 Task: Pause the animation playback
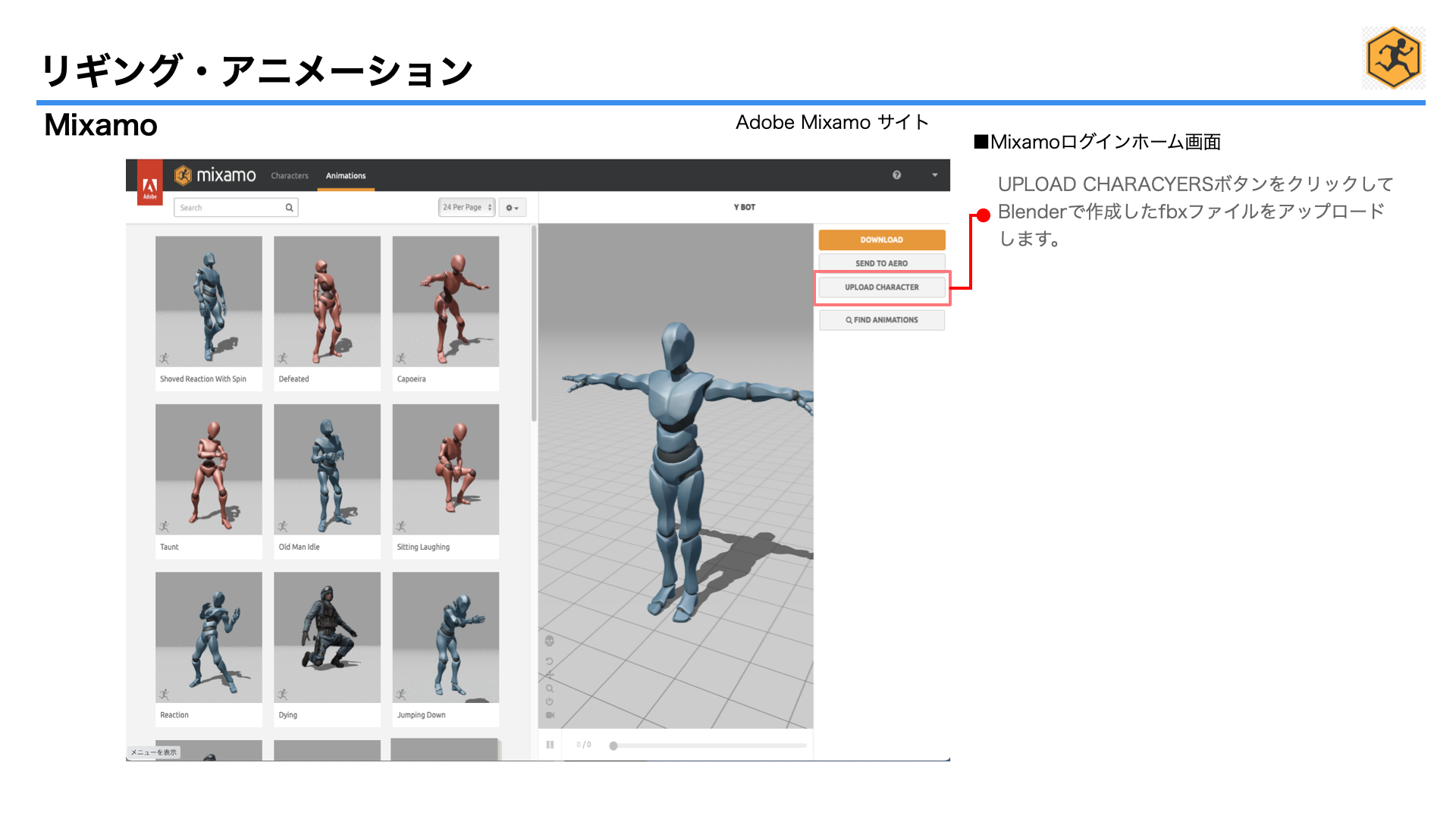550,745
